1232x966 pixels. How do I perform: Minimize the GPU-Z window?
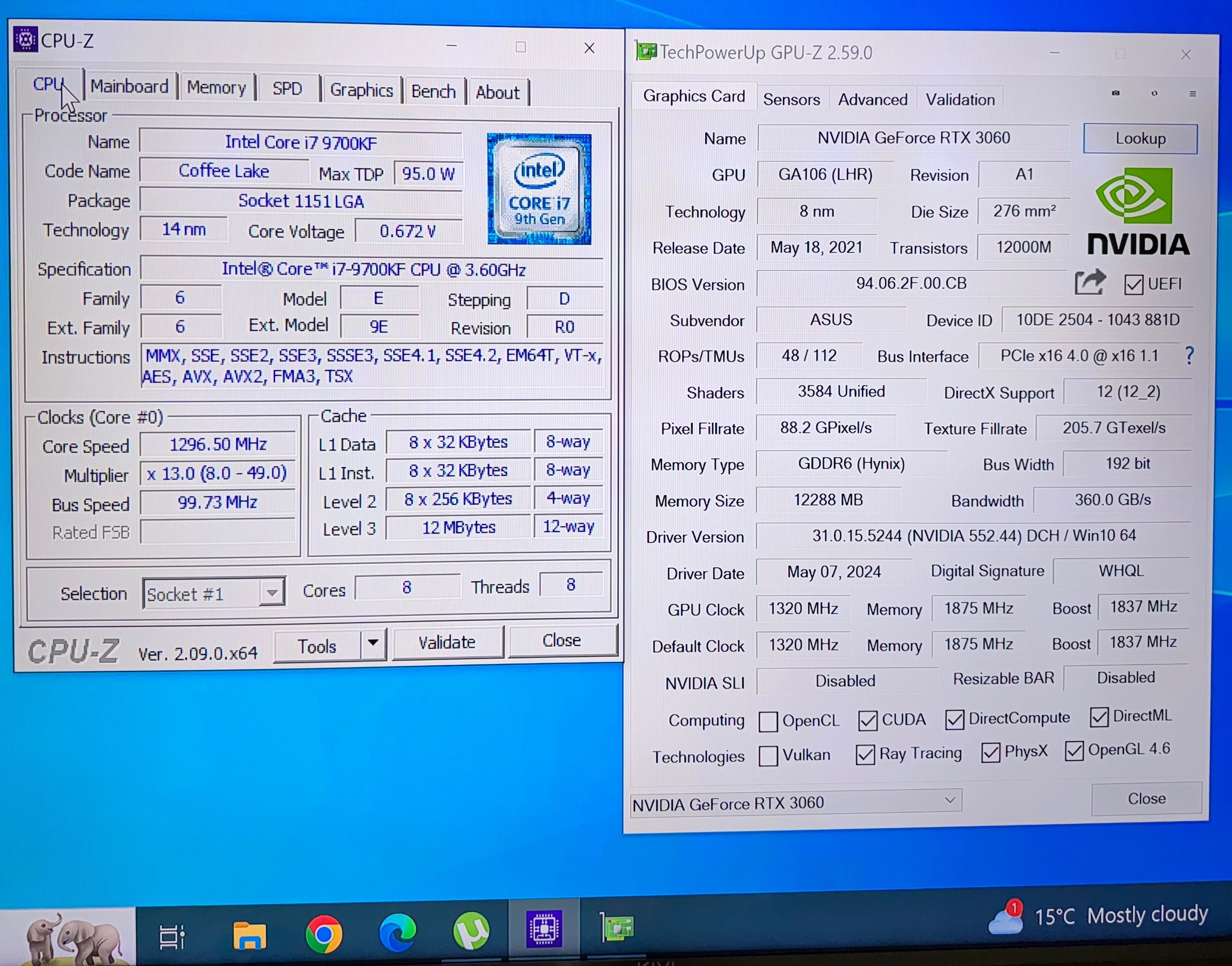(1054, 53)
